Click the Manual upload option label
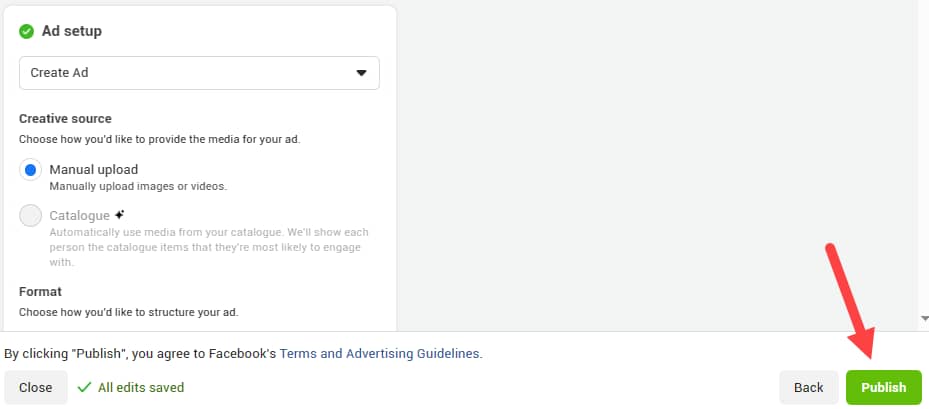Viewport: 929px width, 409px height. [94, 170]
